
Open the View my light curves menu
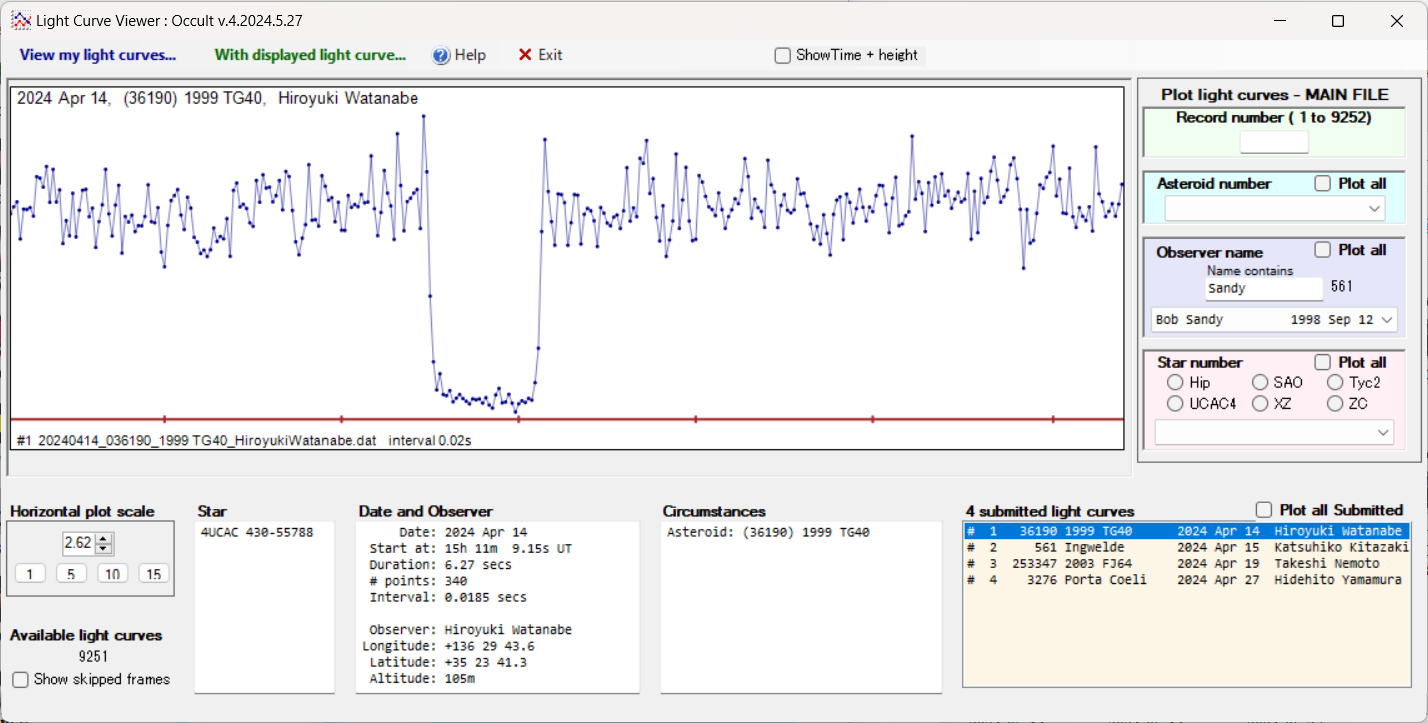click(96, 55)
